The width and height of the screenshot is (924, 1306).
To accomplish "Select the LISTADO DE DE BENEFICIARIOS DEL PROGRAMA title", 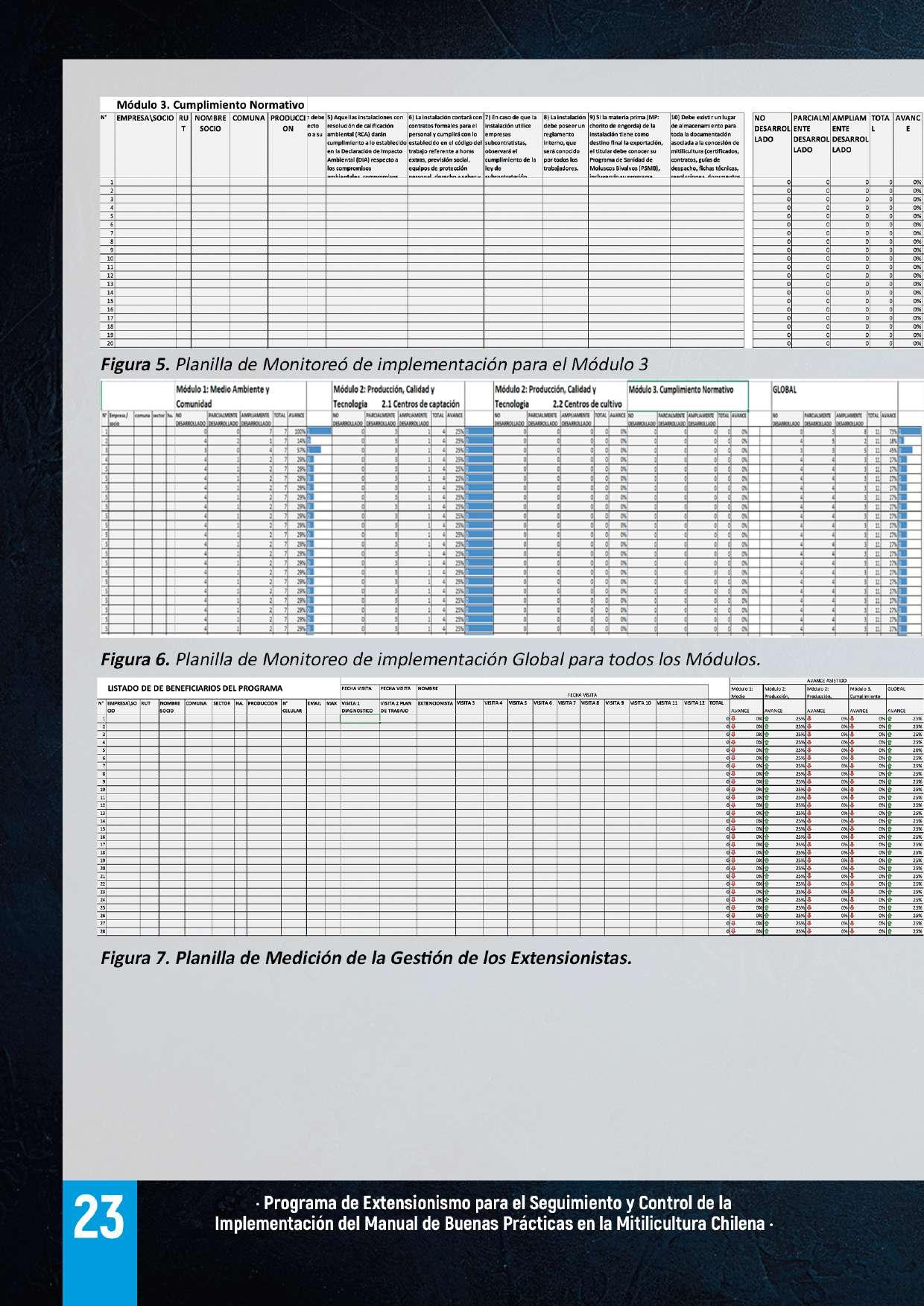I will pyautogui.click(x=195, y=688).
